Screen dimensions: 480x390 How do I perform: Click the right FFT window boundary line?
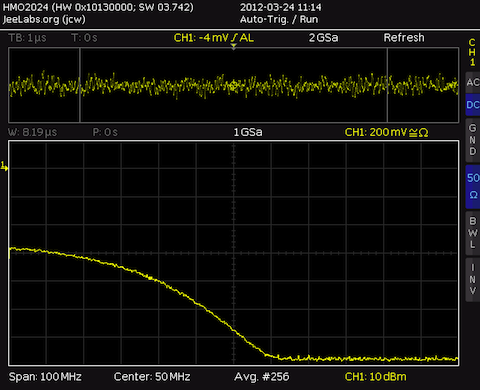pos(387,85)
